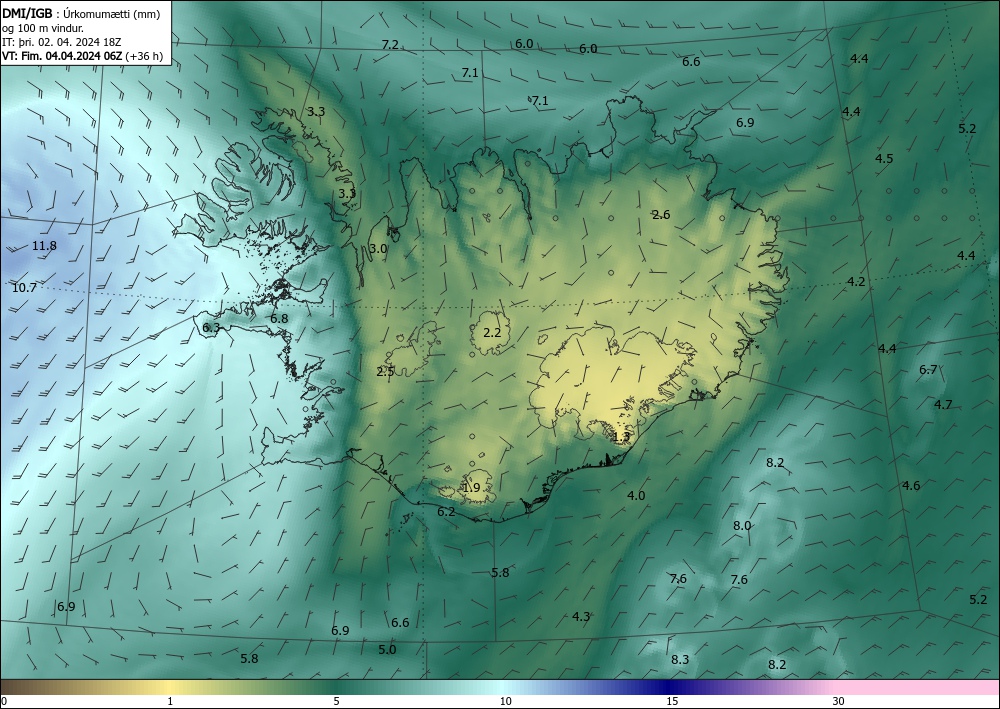Click the 1.3 value on the southeast glacier

click(621, 437)
